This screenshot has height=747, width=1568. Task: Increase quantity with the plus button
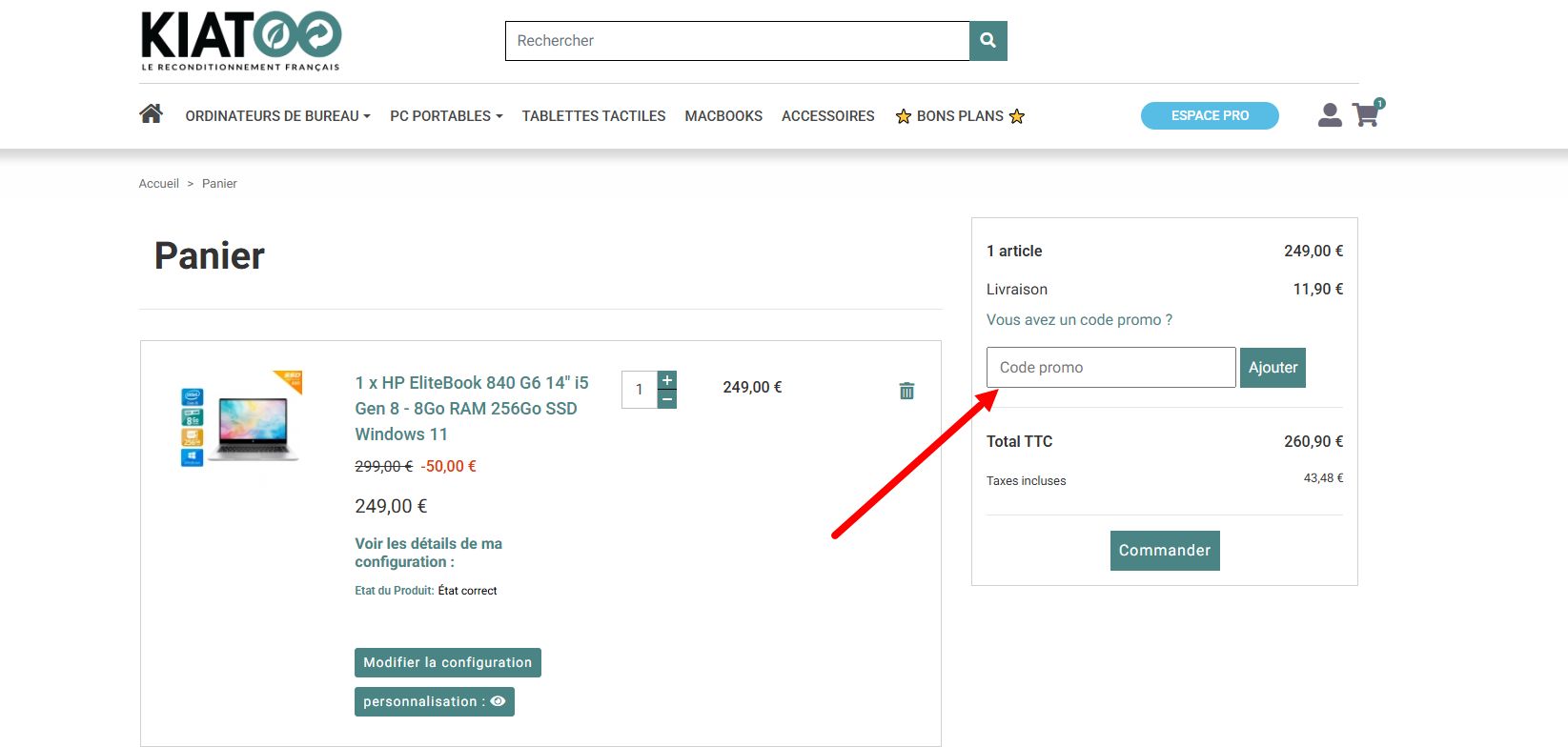[x=667, y=380]
